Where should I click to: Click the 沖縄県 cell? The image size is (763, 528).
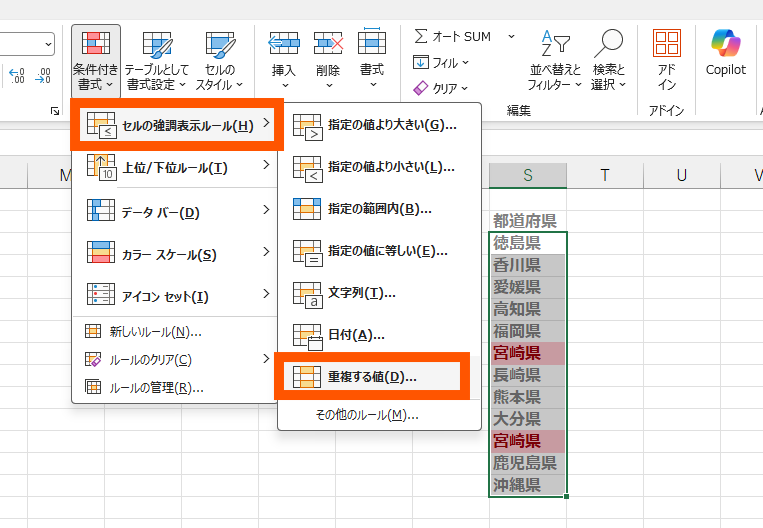tap(528, 485)
